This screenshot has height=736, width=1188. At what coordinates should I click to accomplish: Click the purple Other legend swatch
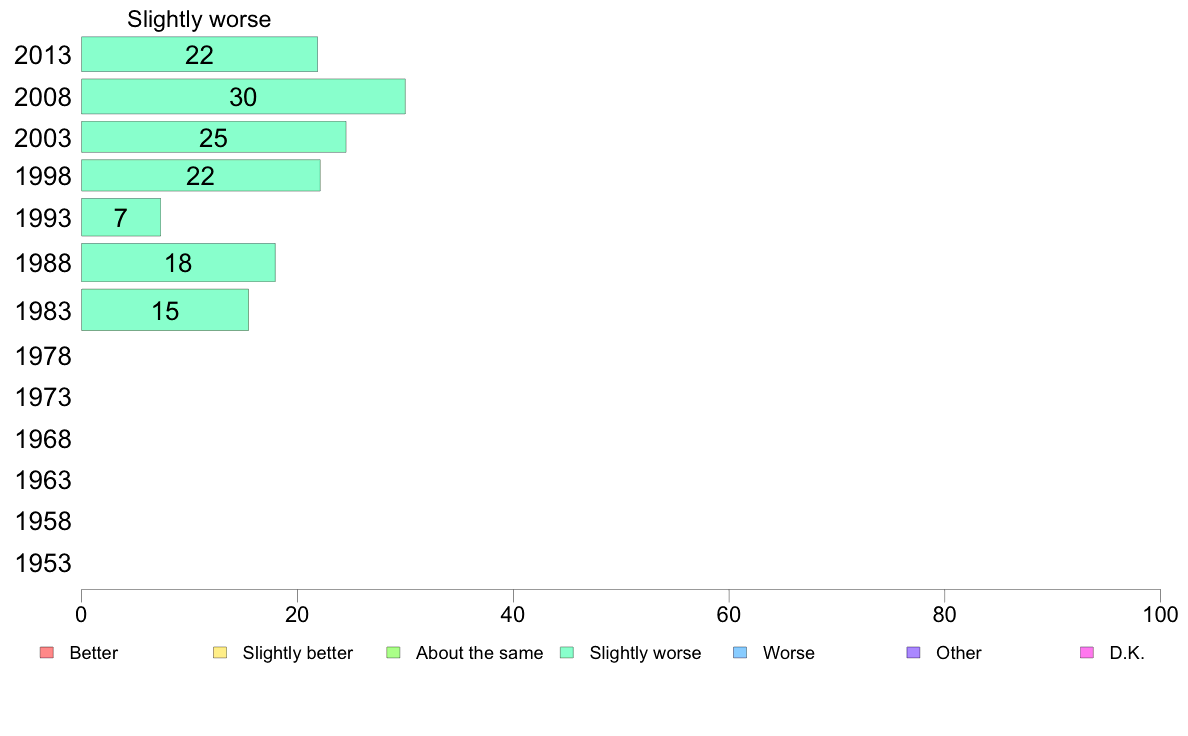pyautogui.click(x=914, y=653)
